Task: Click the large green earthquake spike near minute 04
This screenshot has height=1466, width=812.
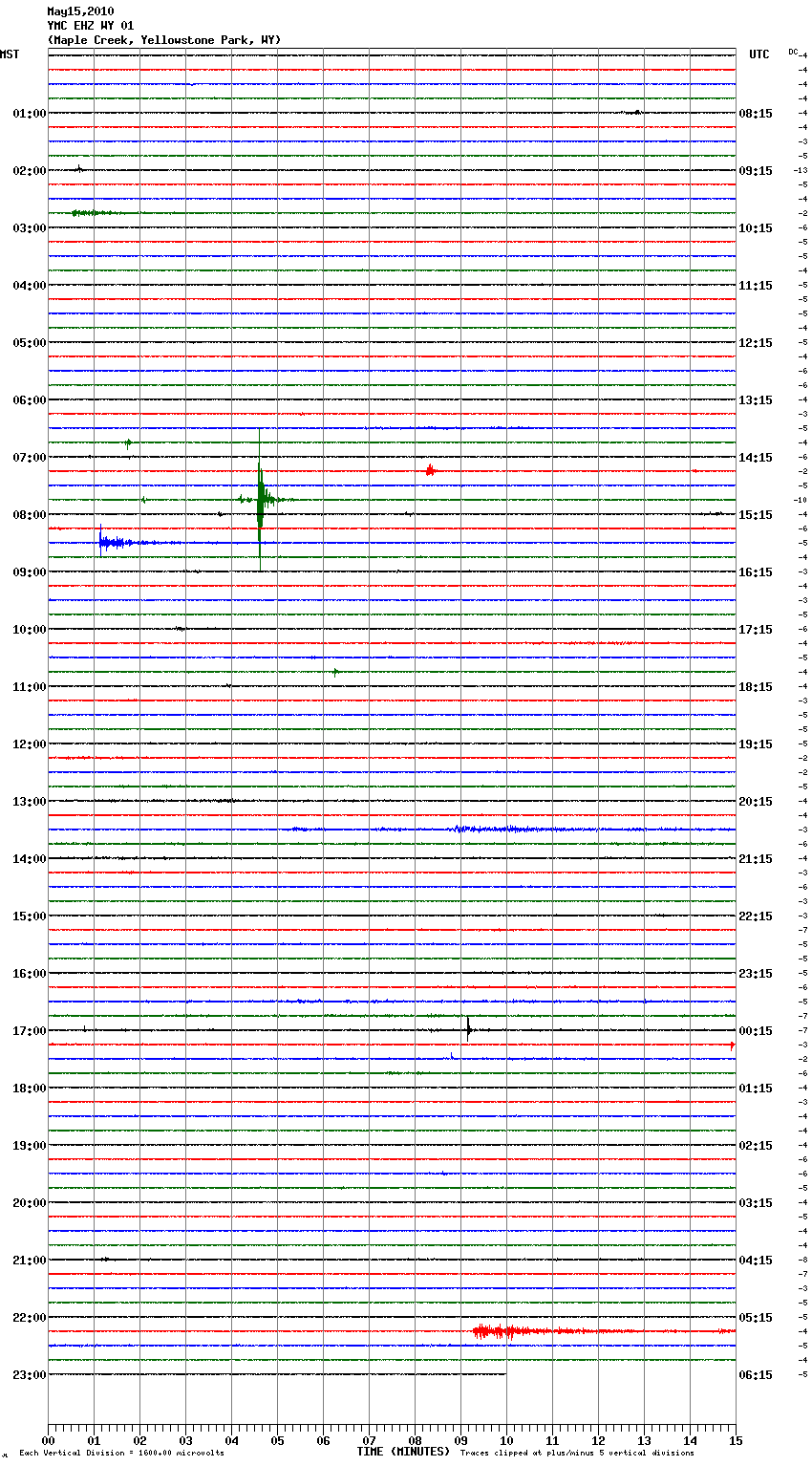Action: pyautogui.click(x=260, y=500)
